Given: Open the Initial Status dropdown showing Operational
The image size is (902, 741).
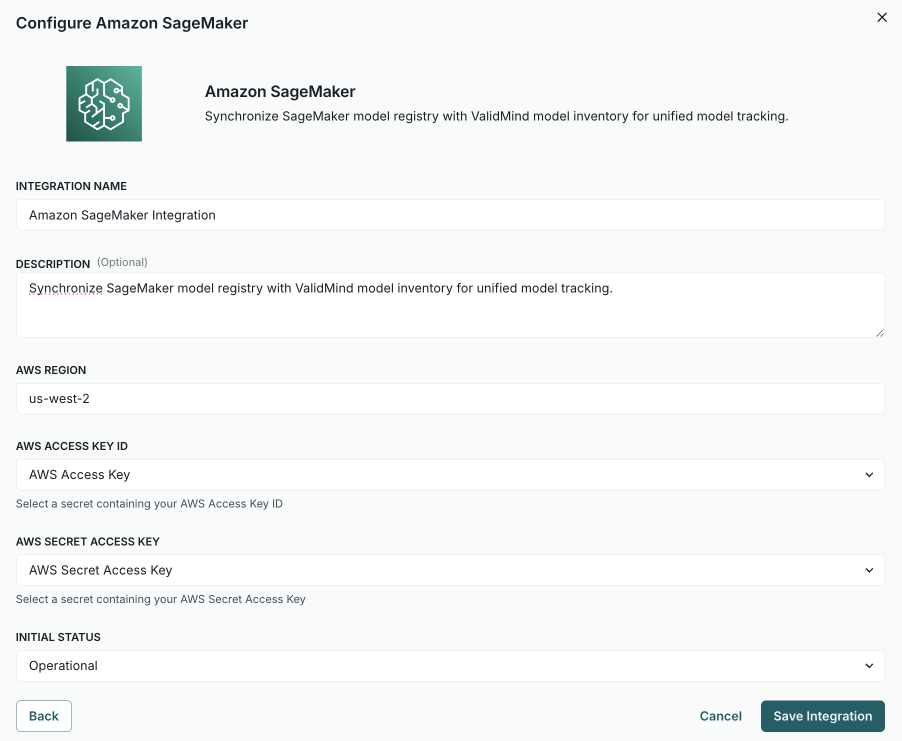Looking at the screenshot, I should (x=450, y=665).
